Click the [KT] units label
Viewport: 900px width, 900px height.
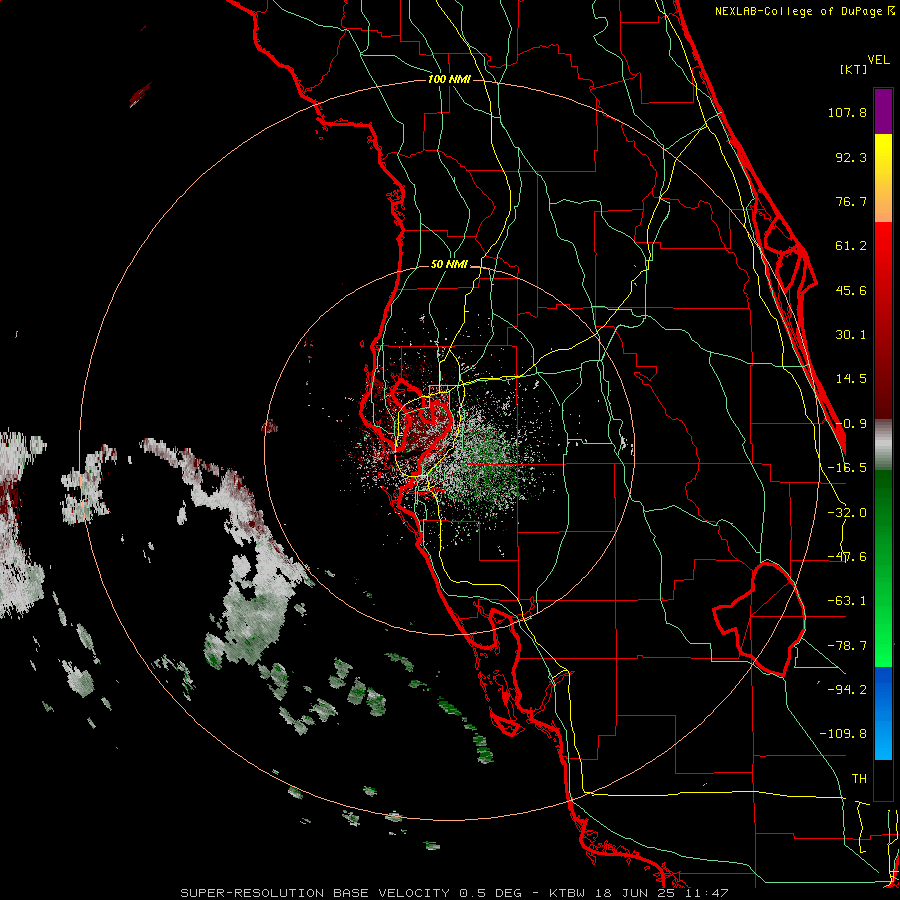[853, 69]
